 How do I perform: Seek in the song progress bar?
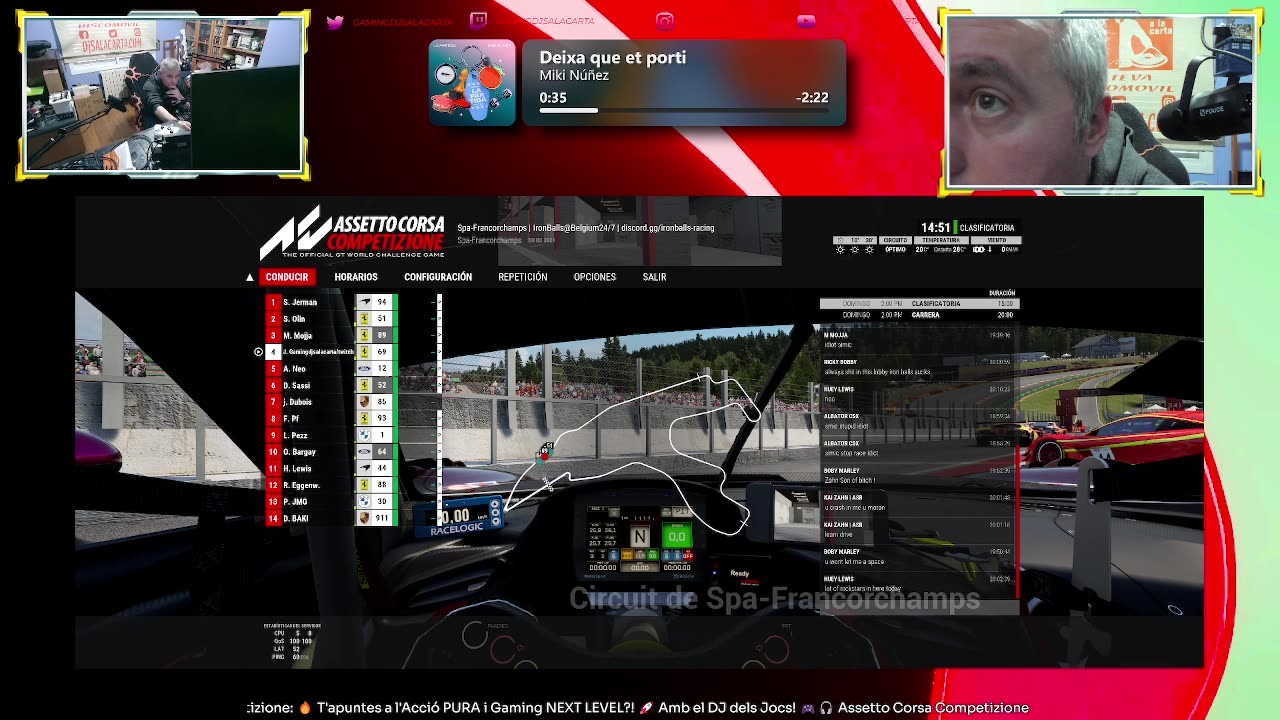(x=684, y=110)
